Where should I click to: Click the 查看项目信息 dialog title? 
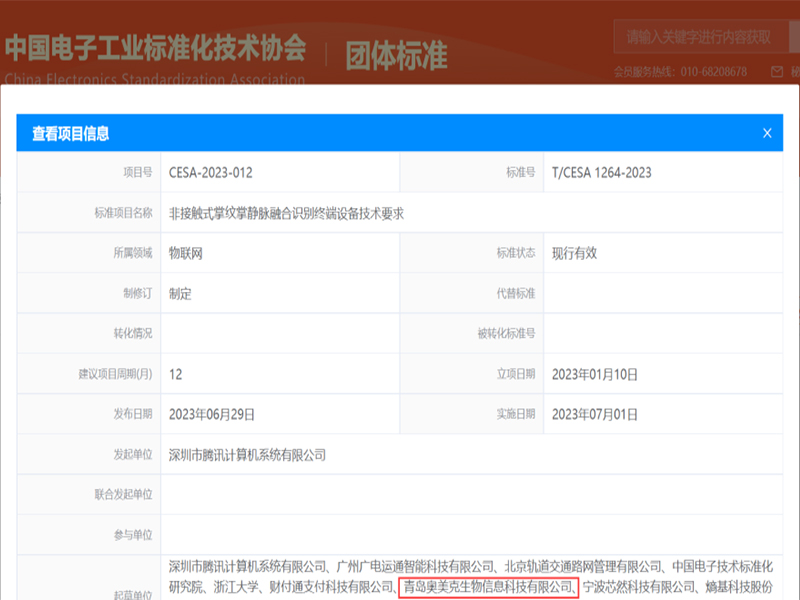[x=70, y=133]
